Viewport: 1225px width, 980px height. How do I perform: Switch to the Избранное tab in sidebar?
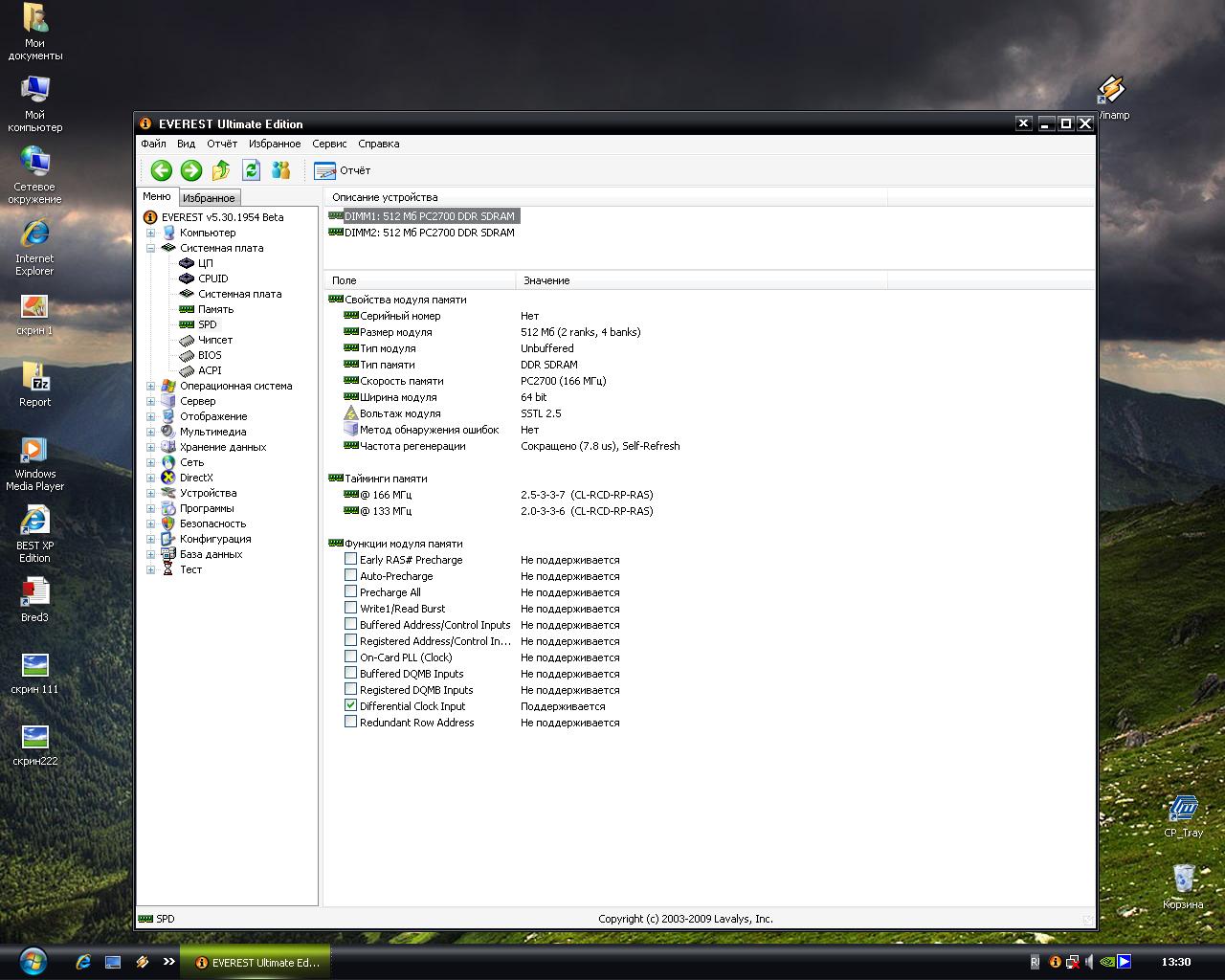pos(208,198)
